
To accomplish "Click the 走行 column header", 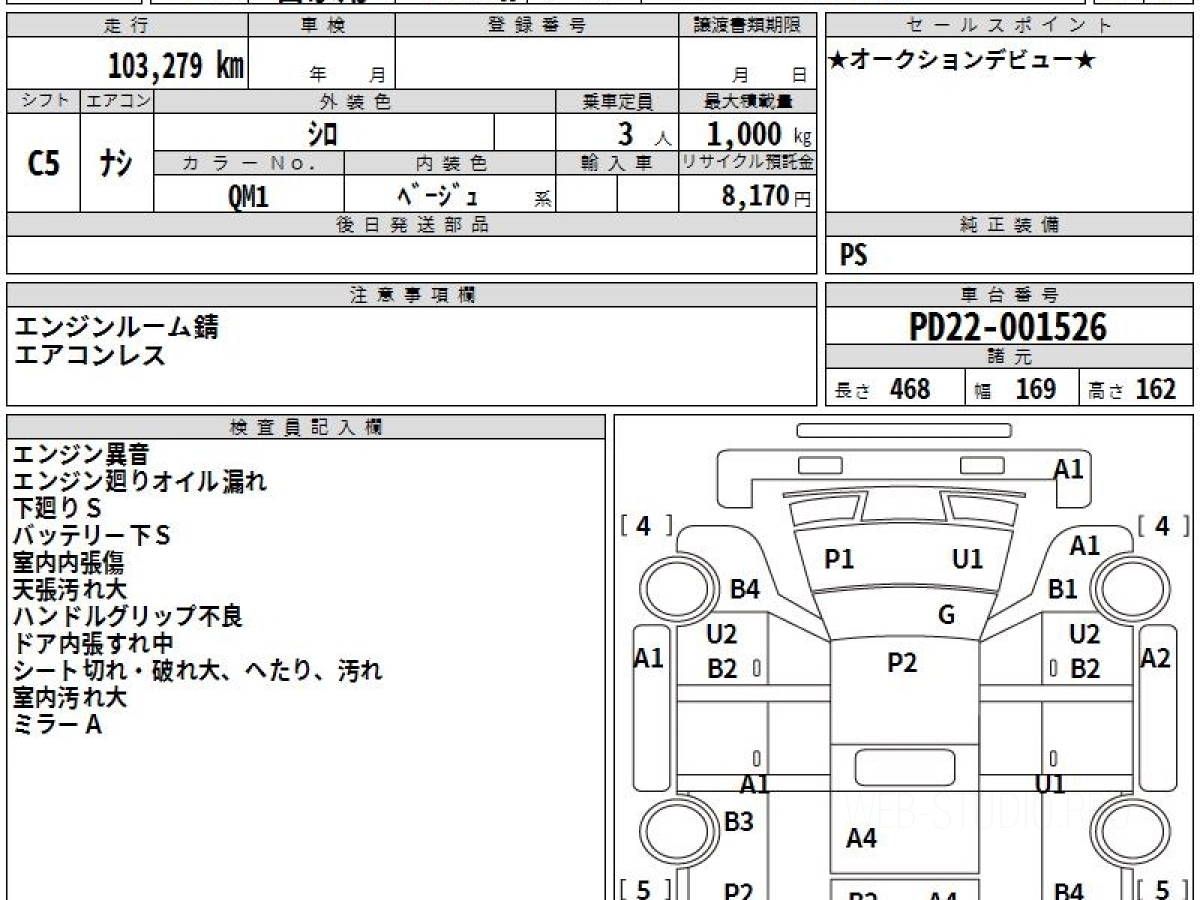I will click(127, 26).
